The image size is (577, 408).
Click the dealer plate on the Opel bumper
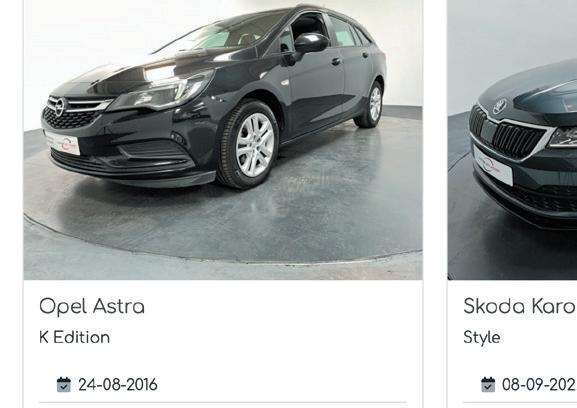62,142
